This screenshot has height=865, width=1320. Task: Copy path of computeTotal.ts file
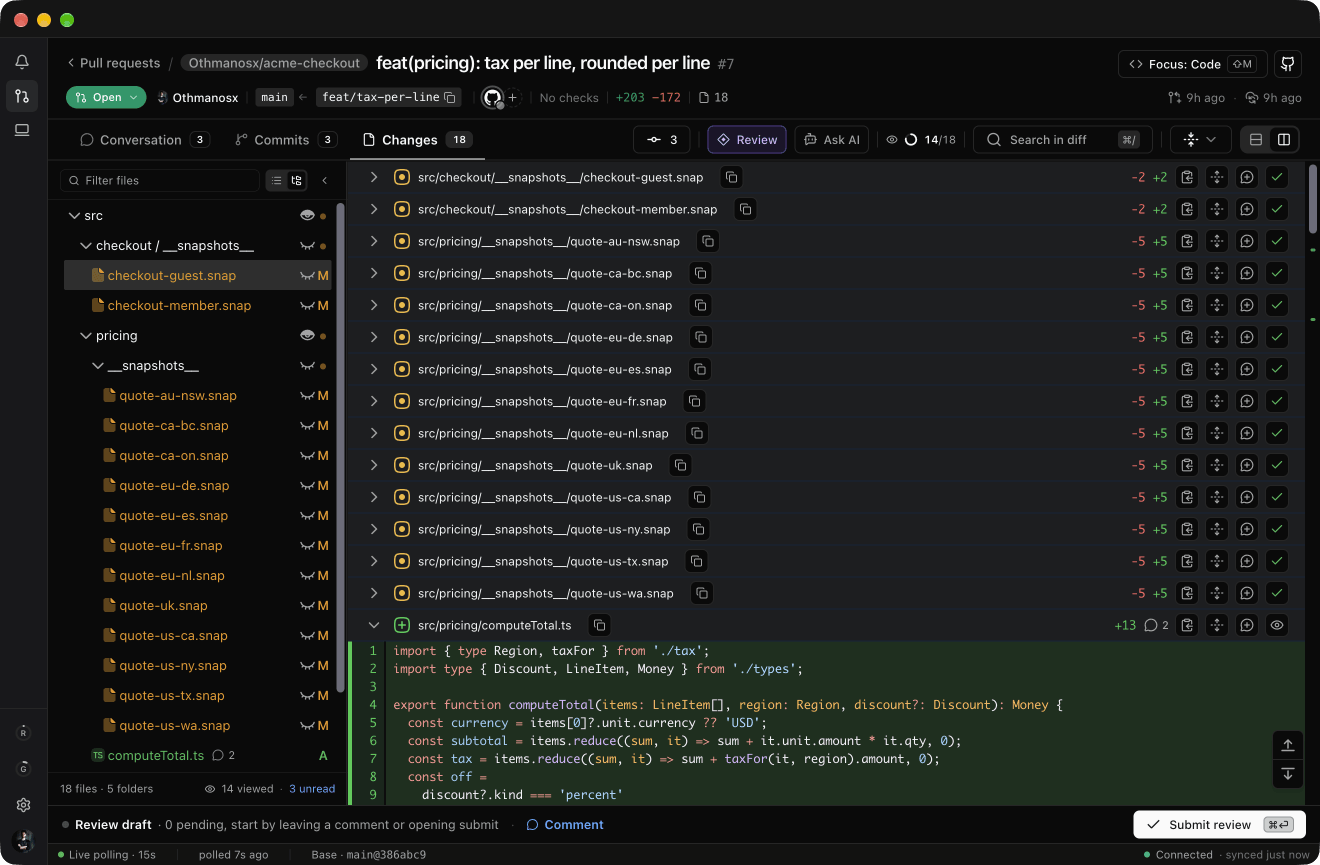599,625
